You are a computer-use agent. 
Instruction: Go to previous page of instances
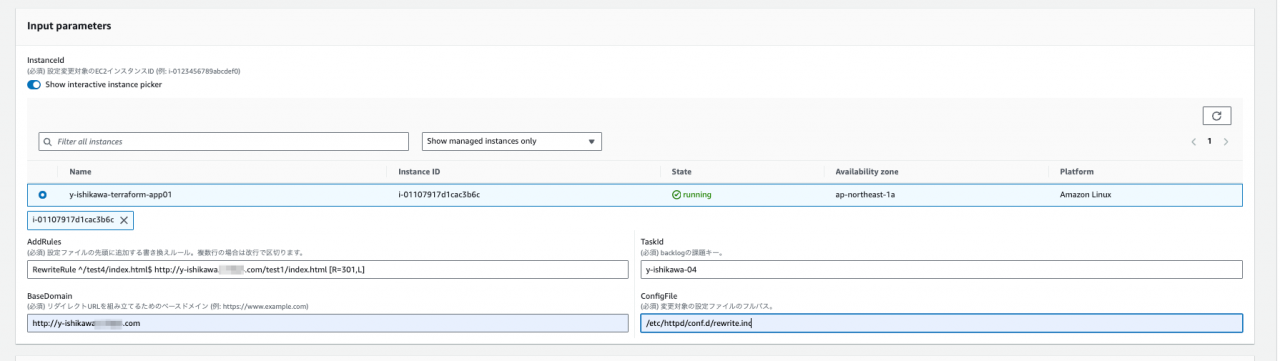tap(1193, 142)
